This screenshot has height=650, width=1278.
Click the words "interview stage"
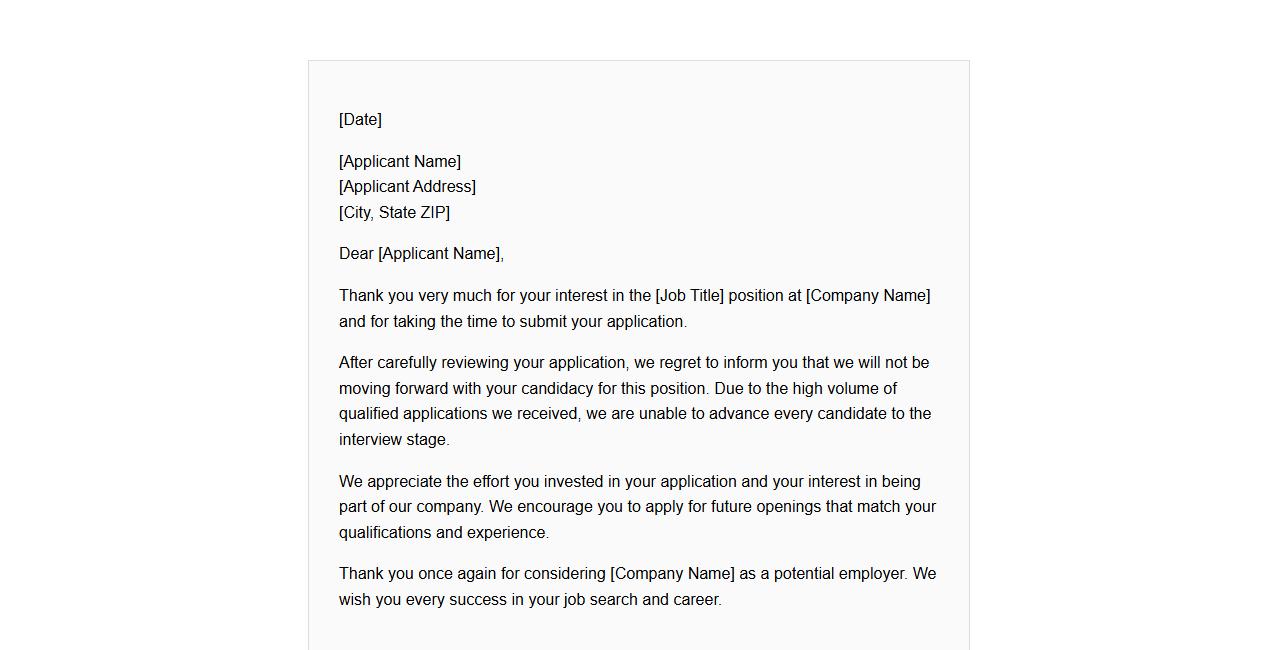(393, 440)
